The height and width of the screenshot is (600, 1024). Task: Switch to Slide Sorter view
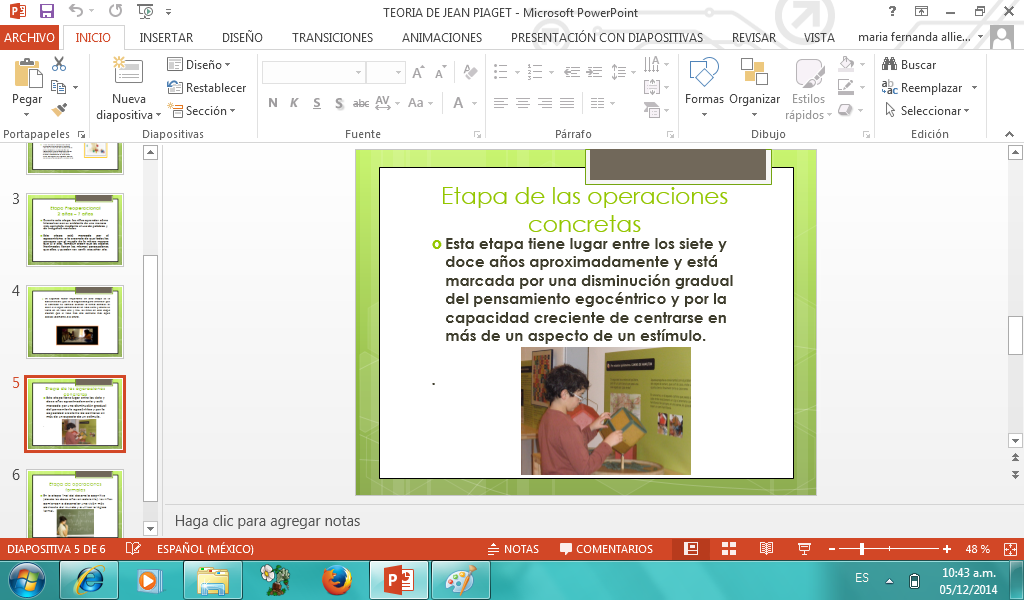tap(729, 549)
